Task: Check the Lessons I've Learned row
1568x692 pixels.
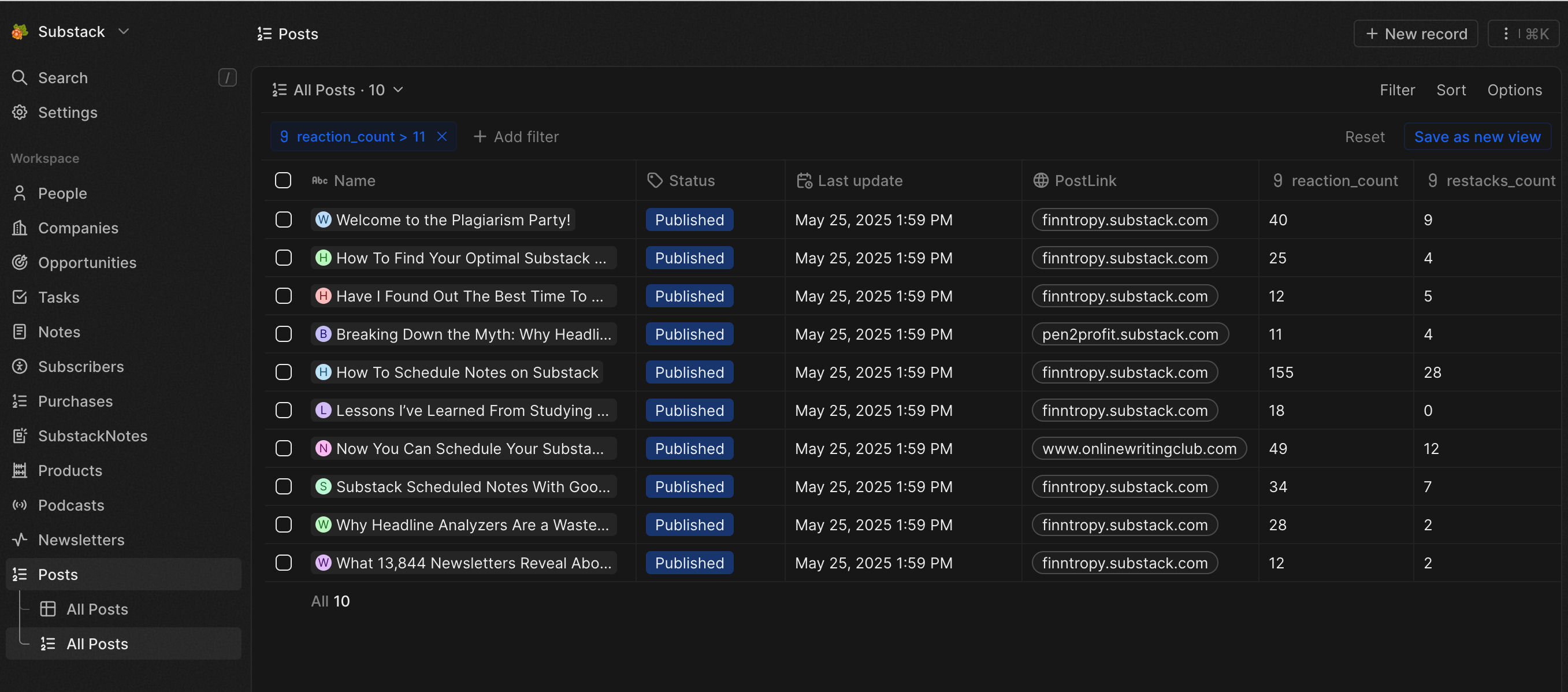Action: coord(284,411)
